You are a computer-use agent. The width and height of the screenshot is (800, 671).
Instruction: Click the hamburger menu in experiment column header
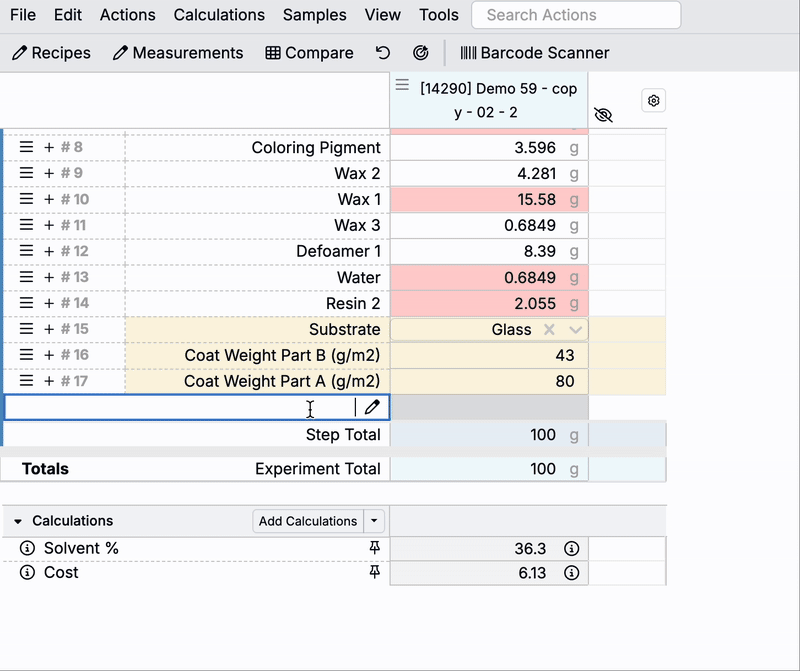[x=402, y=86]
